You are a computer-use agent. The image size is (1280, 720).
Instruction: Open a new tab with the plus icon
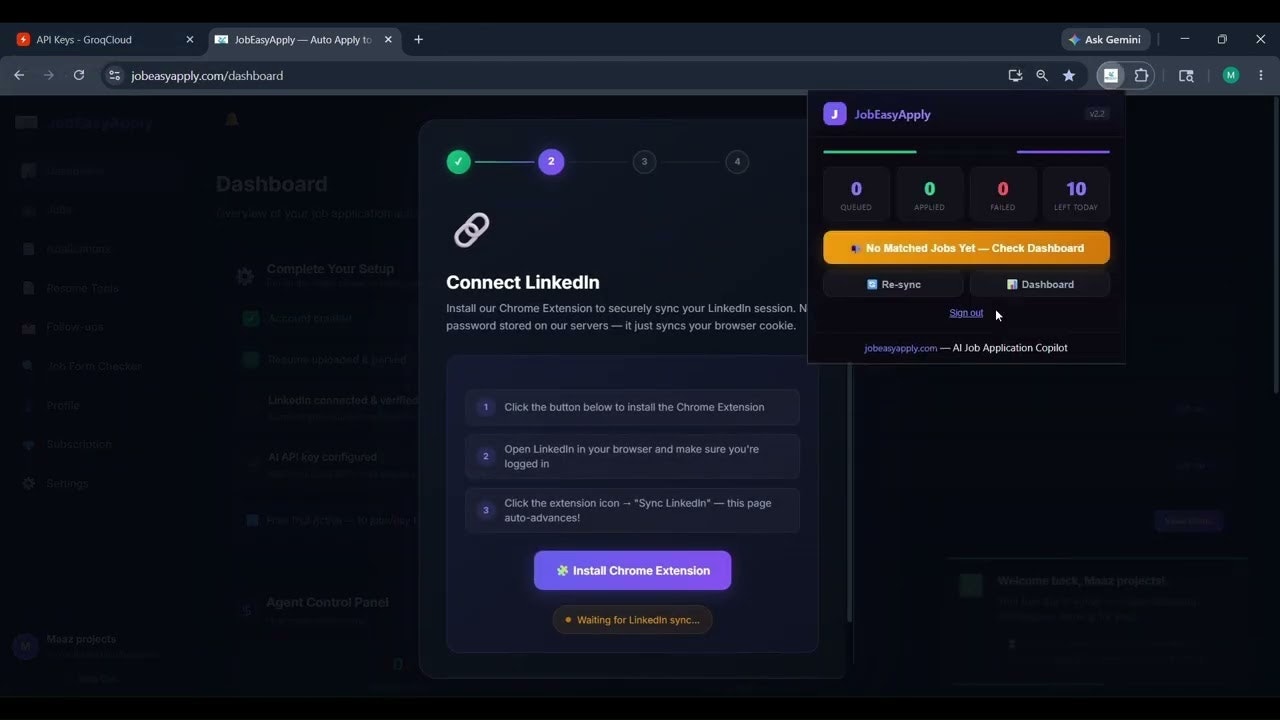click(418, 40)
